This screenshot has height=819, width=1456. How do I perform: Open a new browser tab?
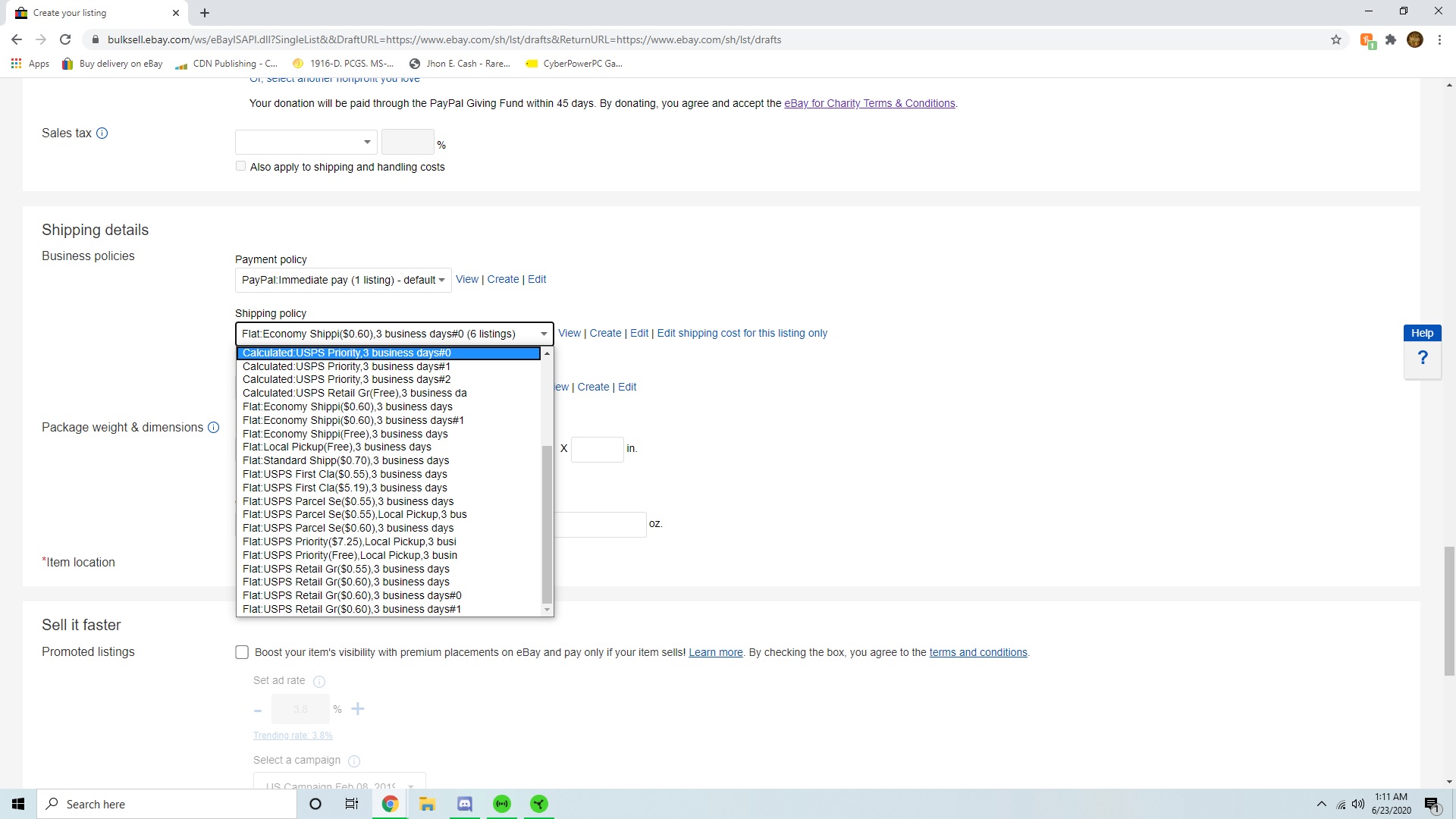(x=205, y=13)
